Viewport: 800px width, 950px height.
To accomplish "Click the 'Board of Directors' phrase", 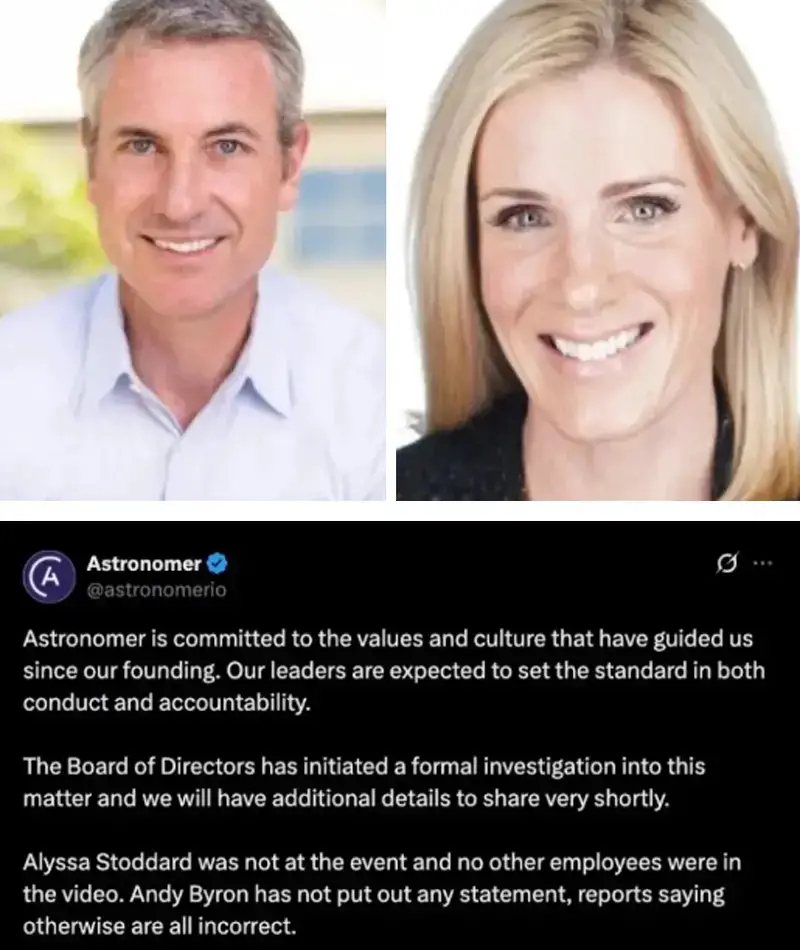I will 160,766.
